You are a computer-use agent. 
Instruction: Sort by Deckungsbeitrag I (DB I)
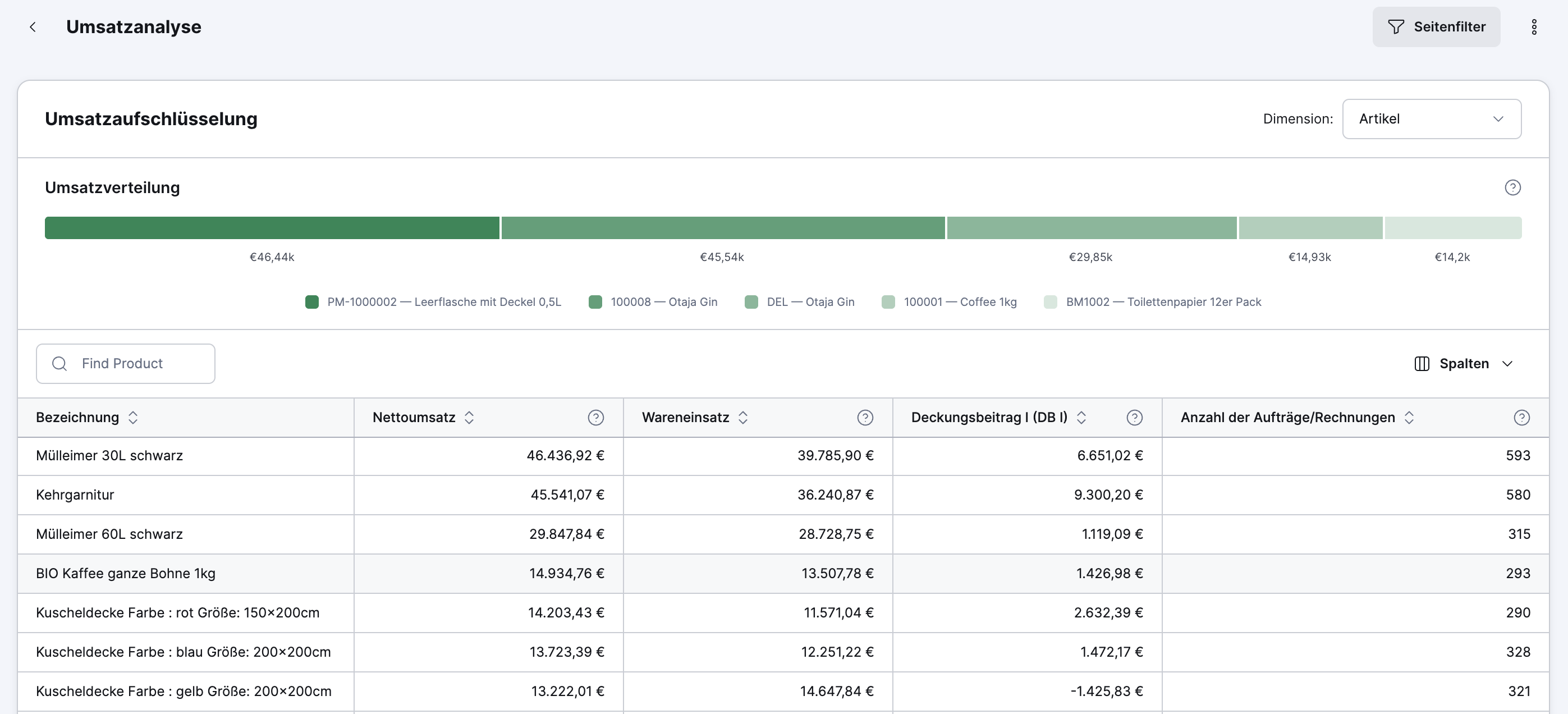1081,418
